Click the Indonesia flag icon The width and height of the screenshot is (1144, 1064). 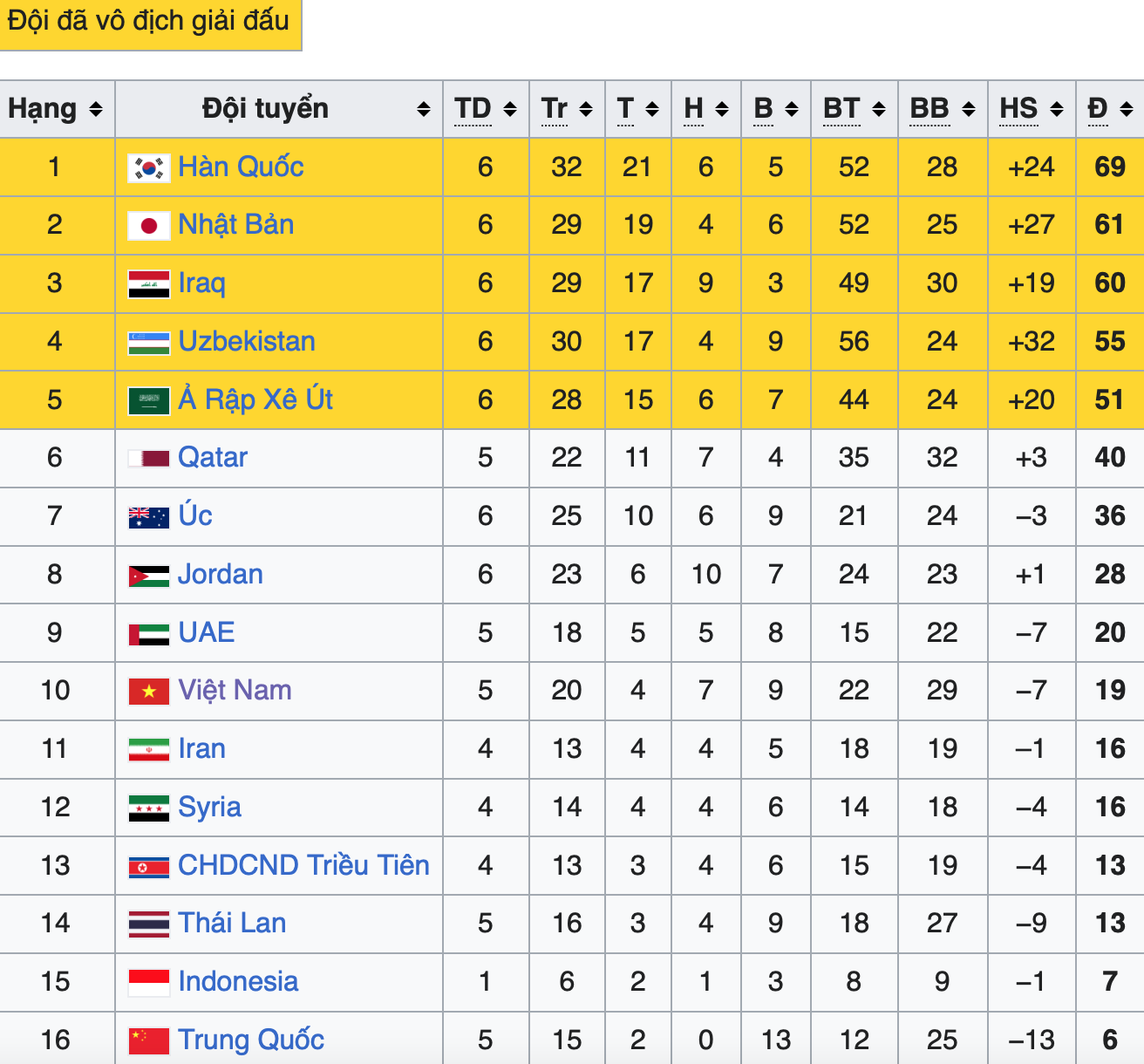(x=148, y=983)
